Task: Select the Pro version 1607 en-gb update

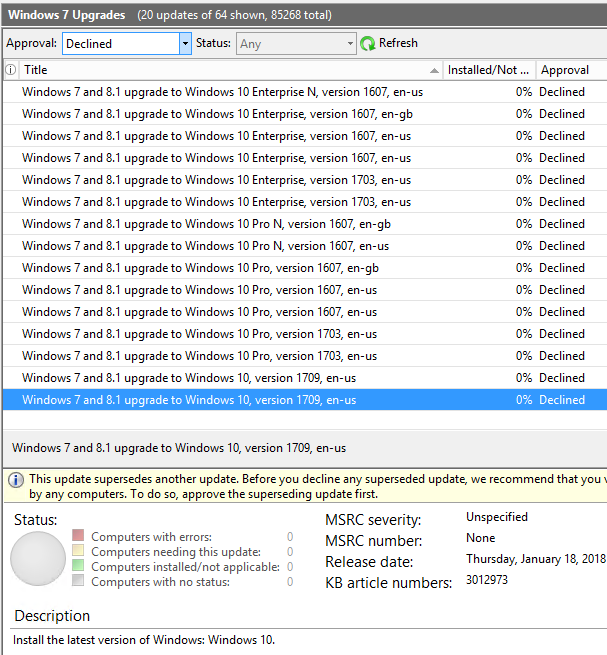Action: pyautogui.click(x=200, y=268)
